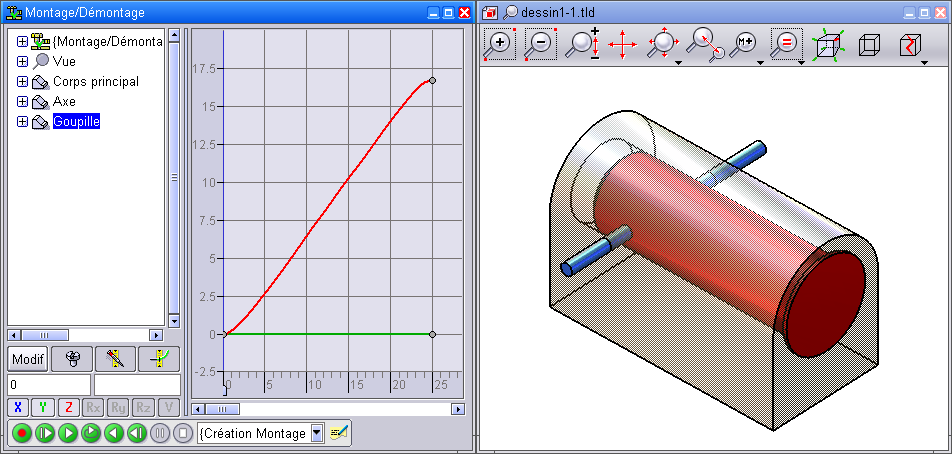Image resolution: width=952 pixels, height=454 pixels.
Task: Click the red record button
Action: click(20, 433)
